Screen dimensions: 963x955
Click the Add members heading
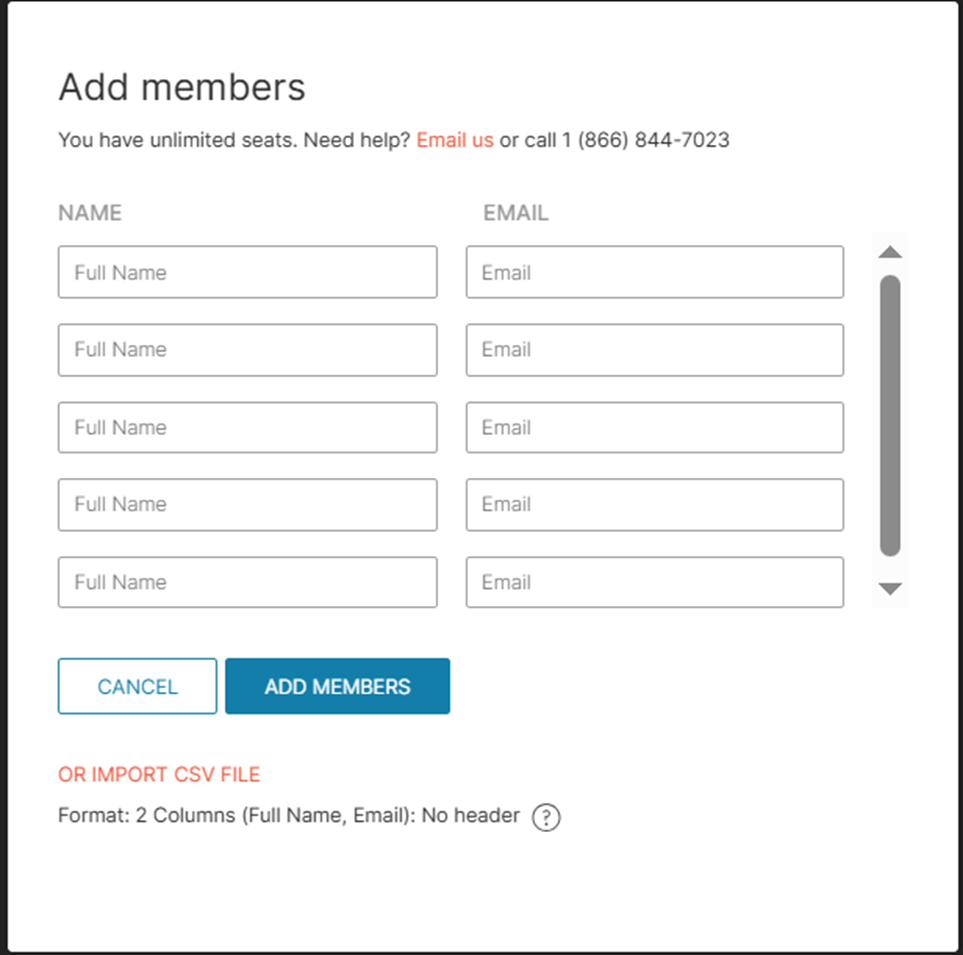(x=182, y=87)
